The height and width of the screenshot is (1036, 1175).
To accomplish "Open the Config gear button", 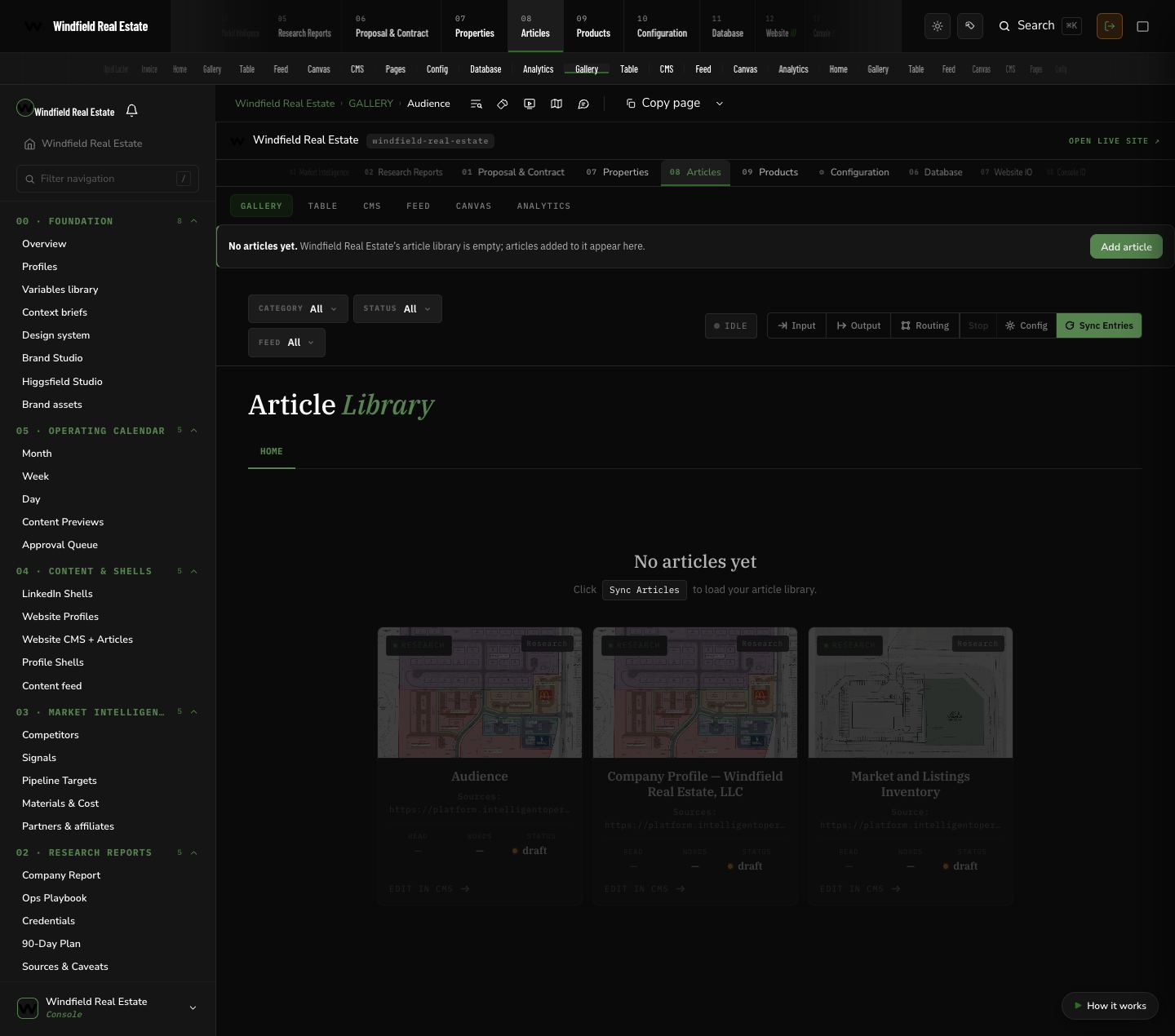I will point(1026,325).
